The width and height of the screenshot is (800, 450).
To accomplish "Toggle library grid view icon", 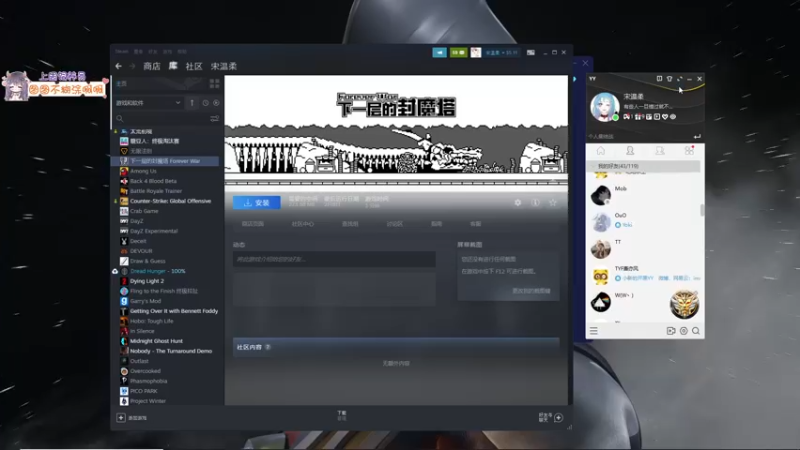I will tap(215, 84).
